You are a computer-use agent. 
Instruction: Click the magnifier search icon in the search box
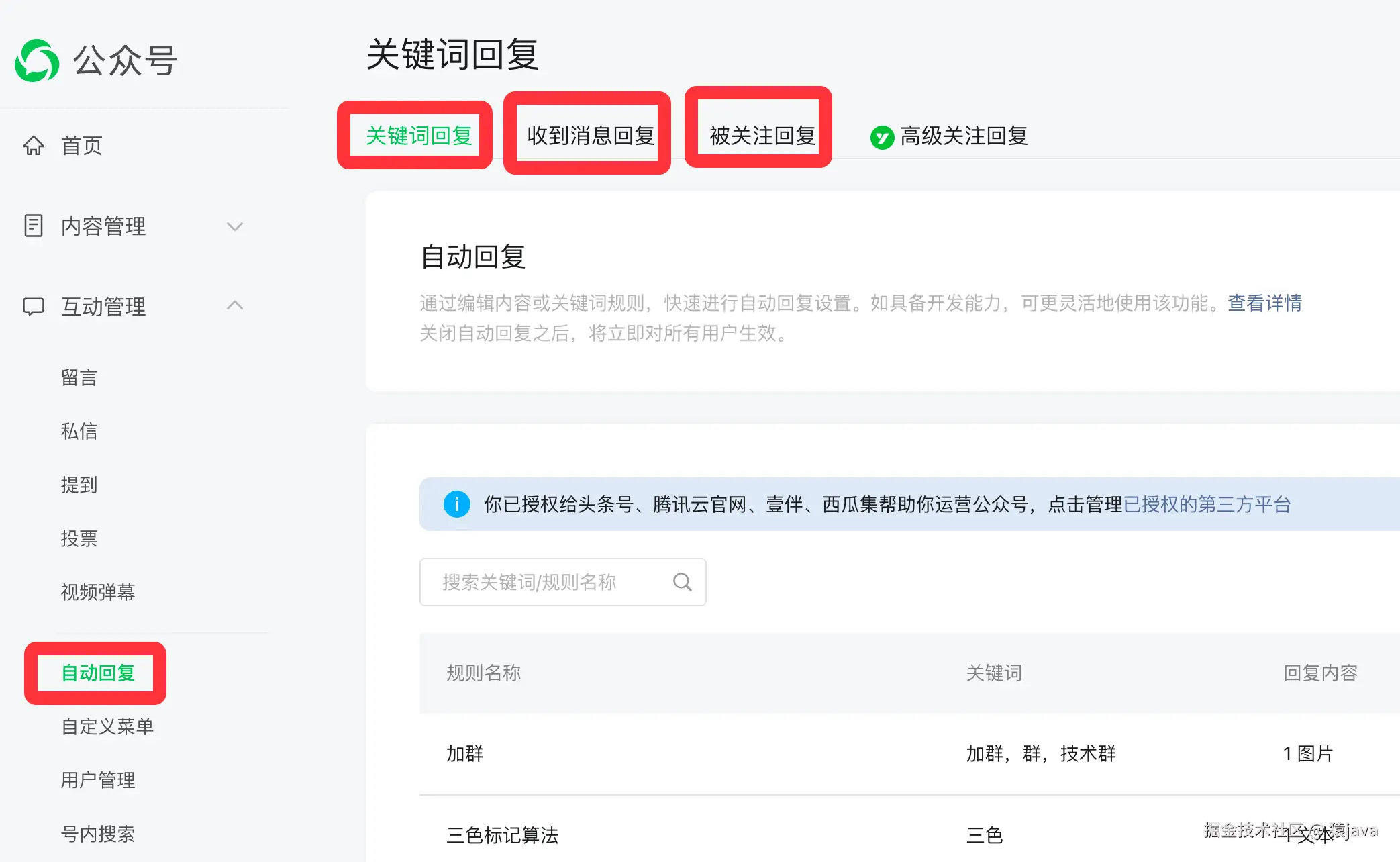click(x=682, y=581)
